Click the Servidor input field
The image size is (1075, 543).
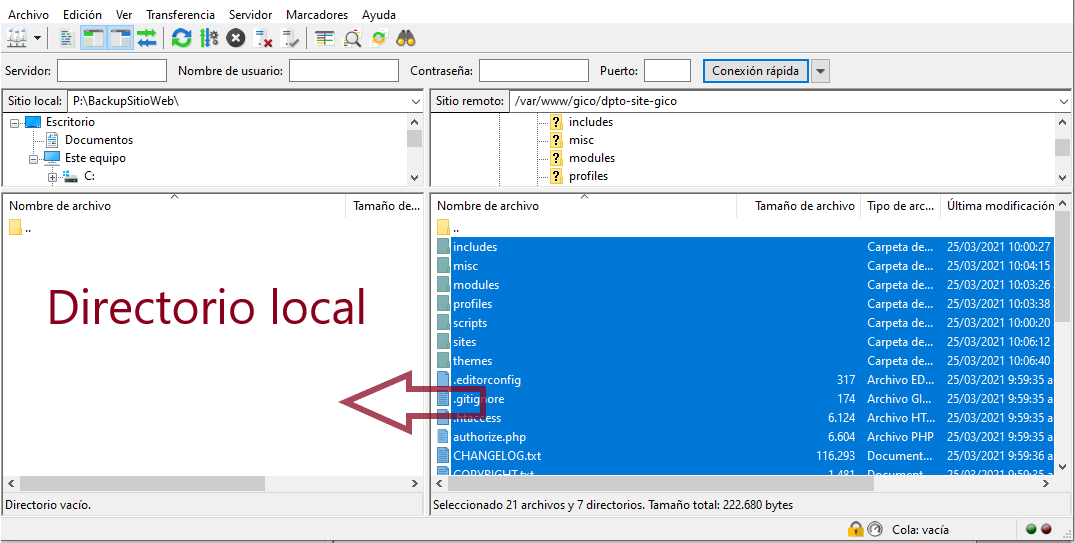(x=112, y=71)
